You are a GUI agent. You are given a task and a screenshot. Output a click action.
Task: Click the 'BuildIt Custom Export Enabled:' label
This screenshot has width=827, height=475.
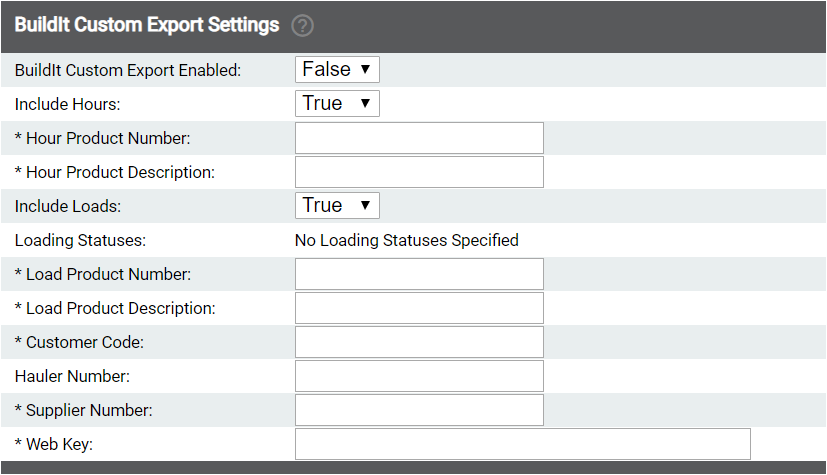click(x=128, y=70)
